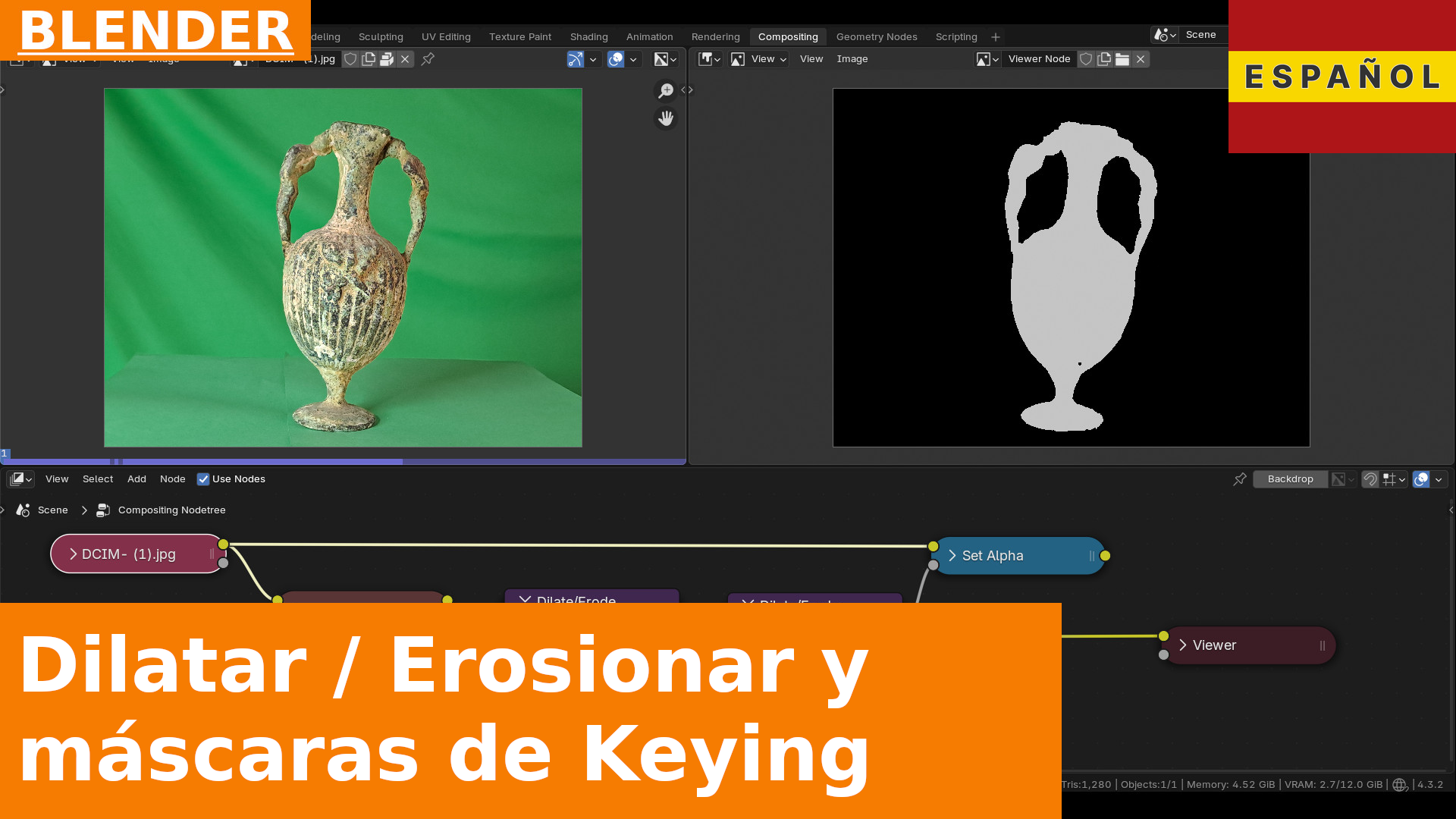Click open image folder icon for Viewer Node
This screenshot has height=819, width=1456.
pyautogui.click(x=1122, y=59)
